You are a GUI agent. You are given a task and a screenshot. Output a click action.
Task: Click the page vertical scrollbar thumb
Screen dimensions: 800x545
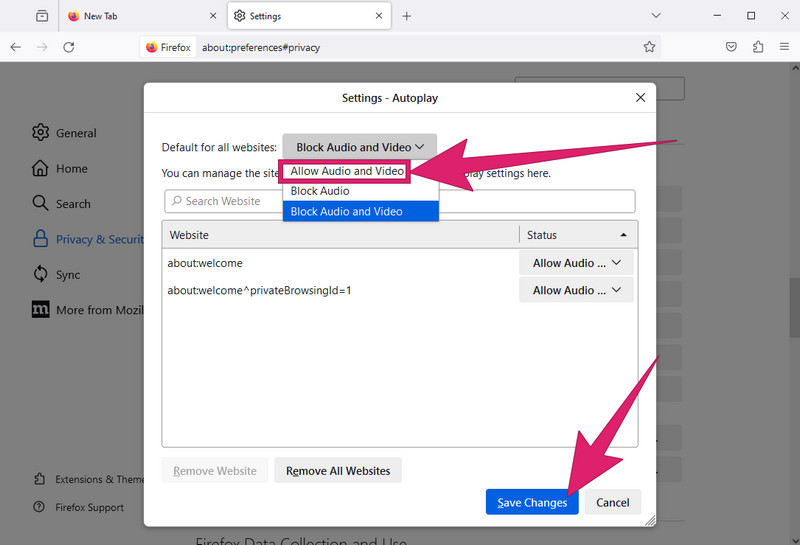pyautogui.click(x=794, y=307)
